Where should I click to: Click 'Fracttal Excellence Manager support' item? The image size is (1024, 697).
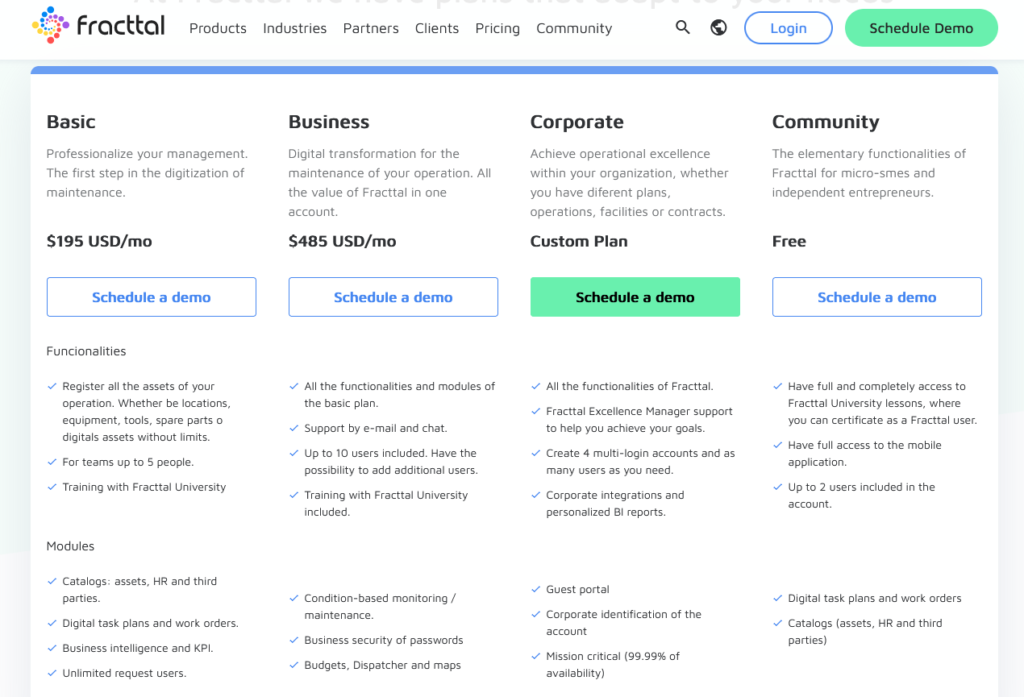point(639,419)
